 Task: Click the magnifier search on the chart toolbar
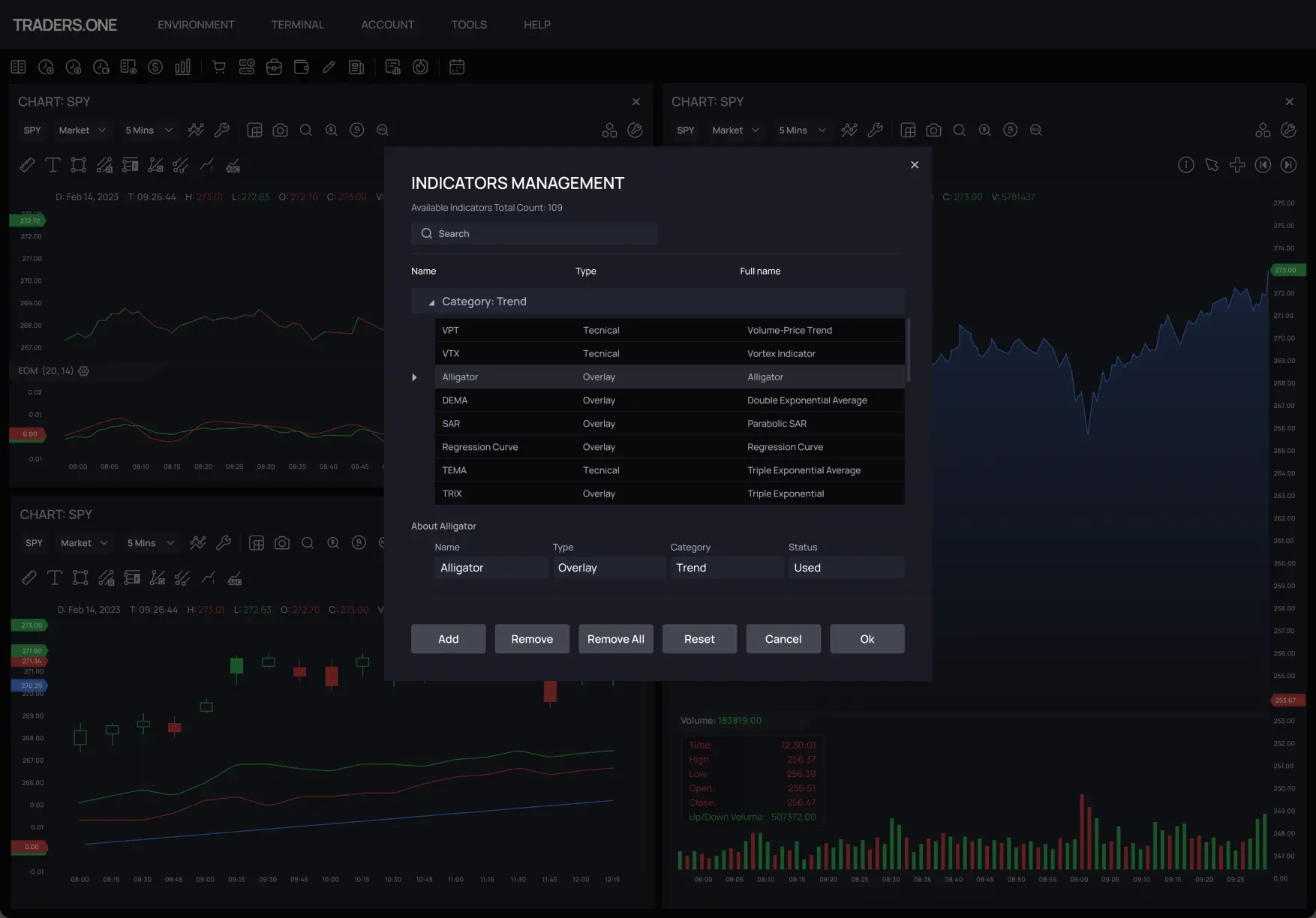coord(306,130)
